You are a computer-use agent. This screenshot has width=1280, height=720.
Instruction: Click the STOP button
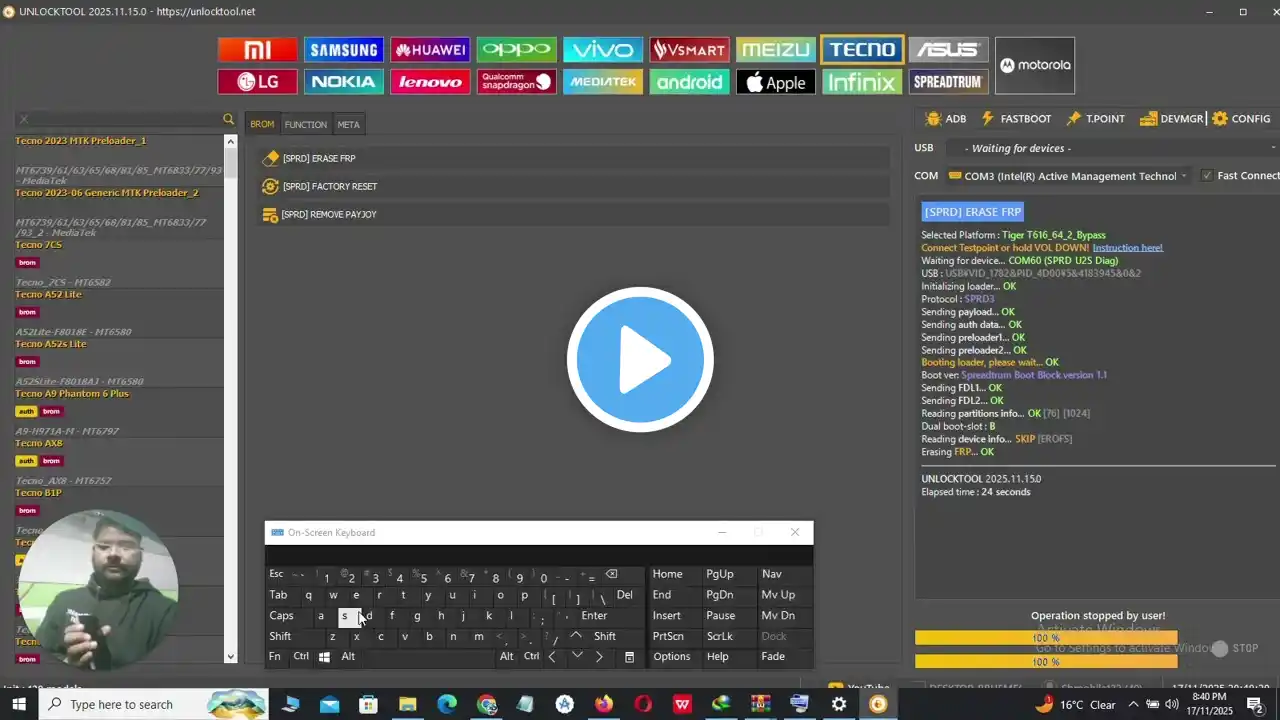[1235, 649]
